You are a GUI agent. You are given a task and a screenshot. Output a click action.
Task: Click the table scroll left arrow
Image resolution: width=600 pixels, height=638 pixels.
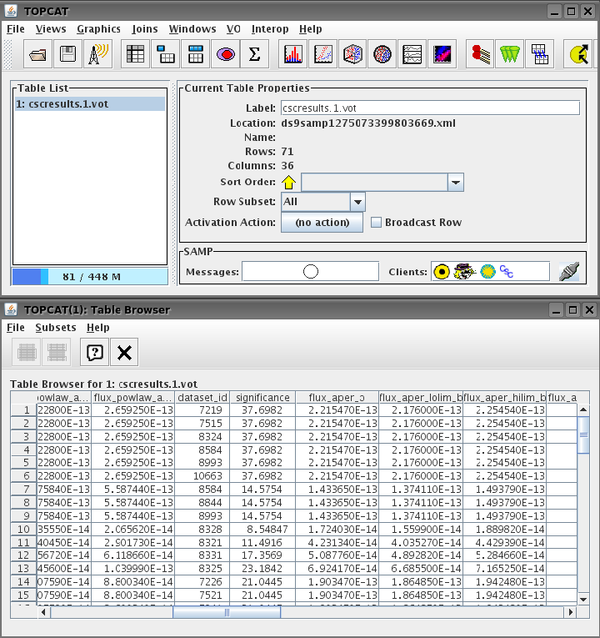[x=44, y=612]
